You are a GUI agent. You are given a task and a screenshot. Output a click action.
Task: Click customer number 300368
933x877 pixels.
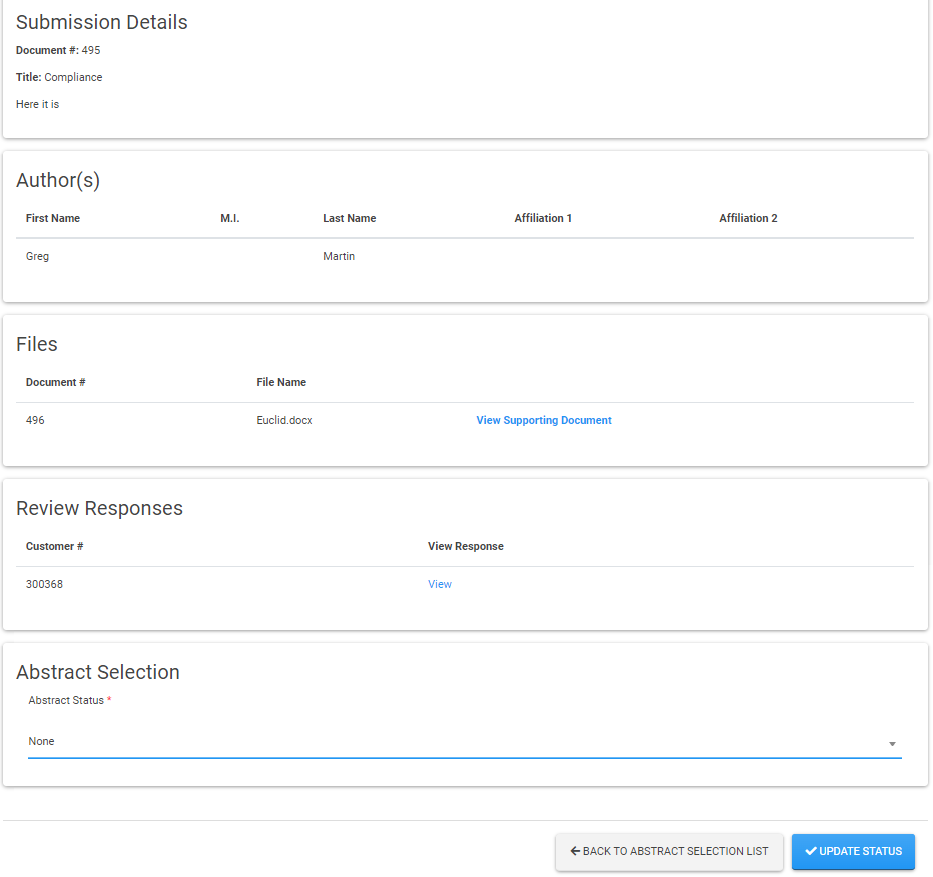pos(44,584)
